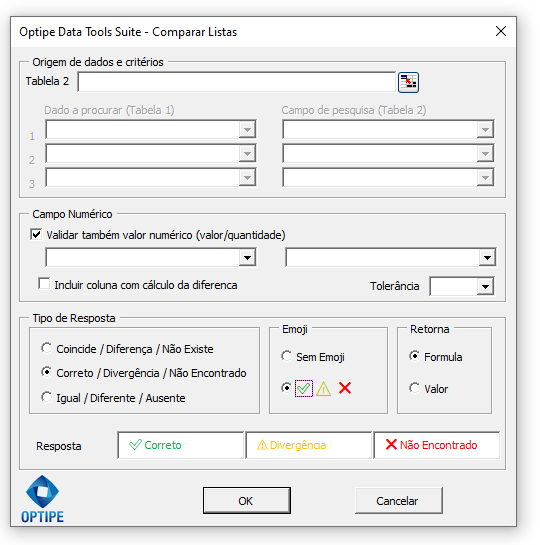Select Coincide / Diferença / Não Existe option
This screenshot has height=545, width=540.
[x=47, y=348]
